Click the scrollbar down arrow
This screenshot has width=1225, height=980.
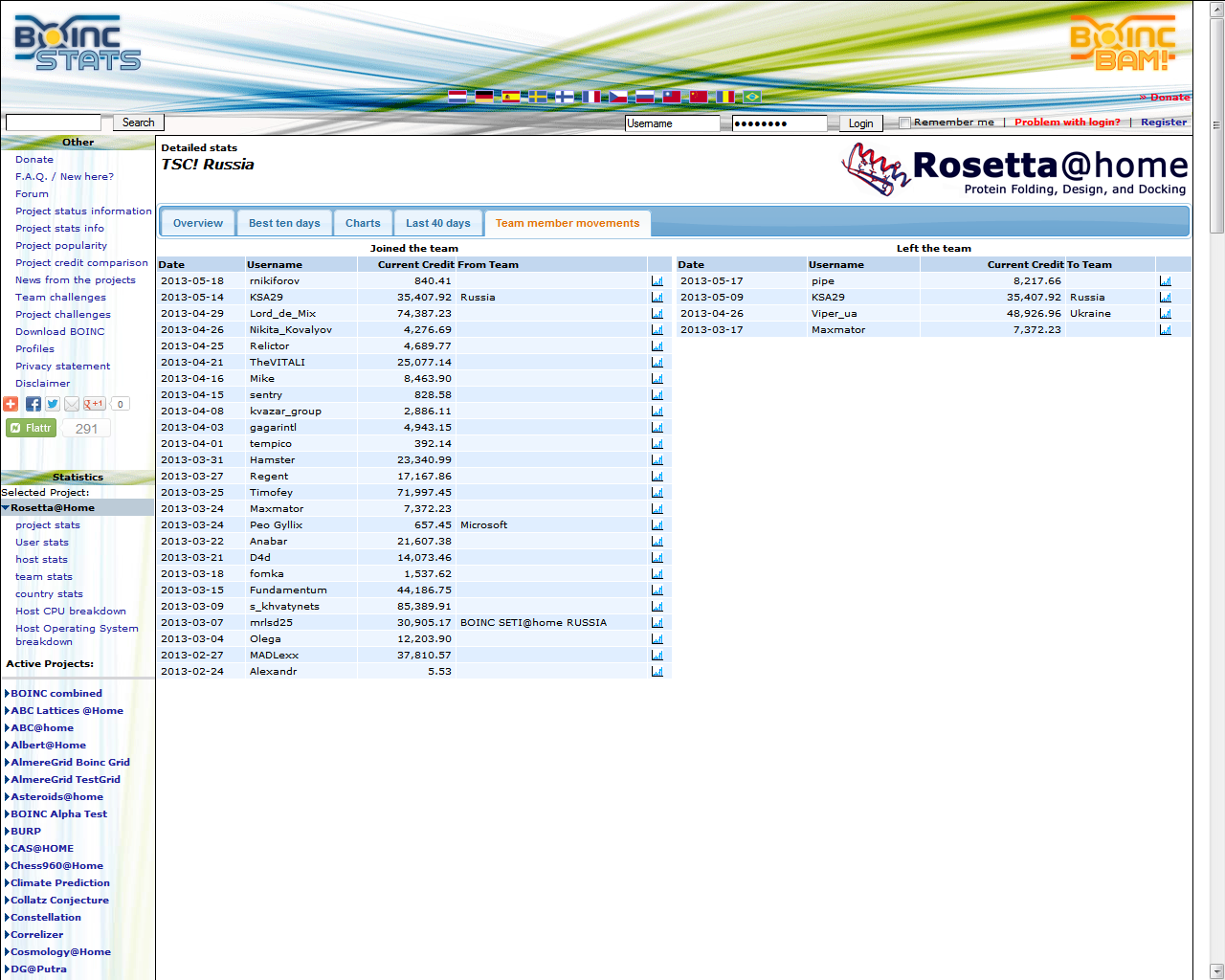pyautogui.click(x=1217, y=971)
